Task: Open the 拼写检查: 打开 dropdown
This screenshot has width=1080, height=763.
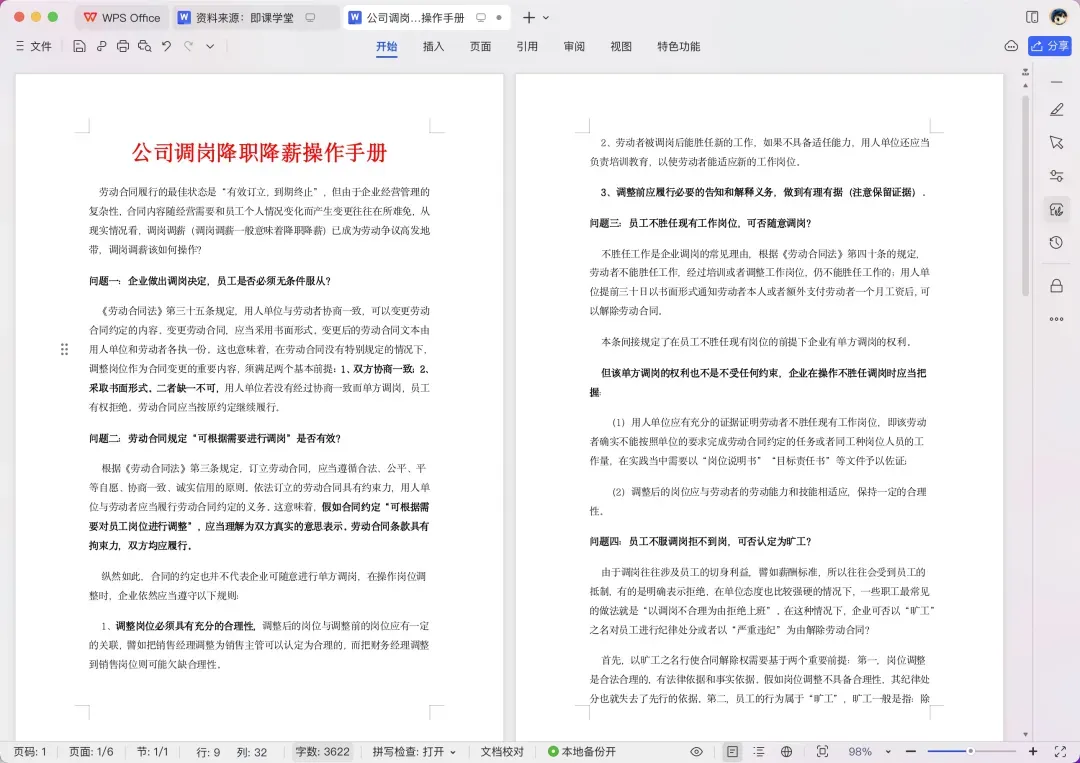Action: click(414, 751)
